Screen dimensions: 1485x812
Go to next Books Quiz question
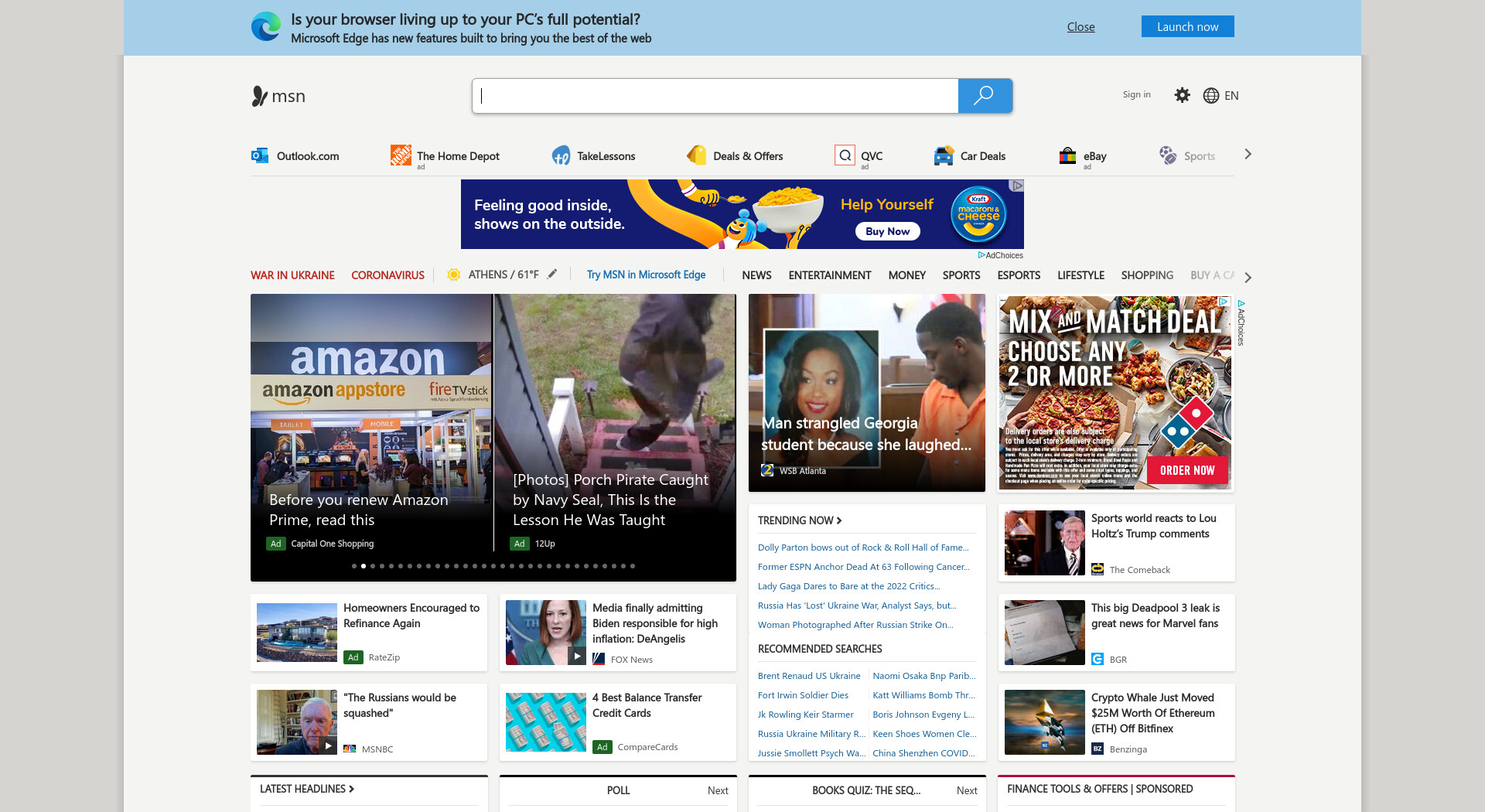[x=967, y=790]
